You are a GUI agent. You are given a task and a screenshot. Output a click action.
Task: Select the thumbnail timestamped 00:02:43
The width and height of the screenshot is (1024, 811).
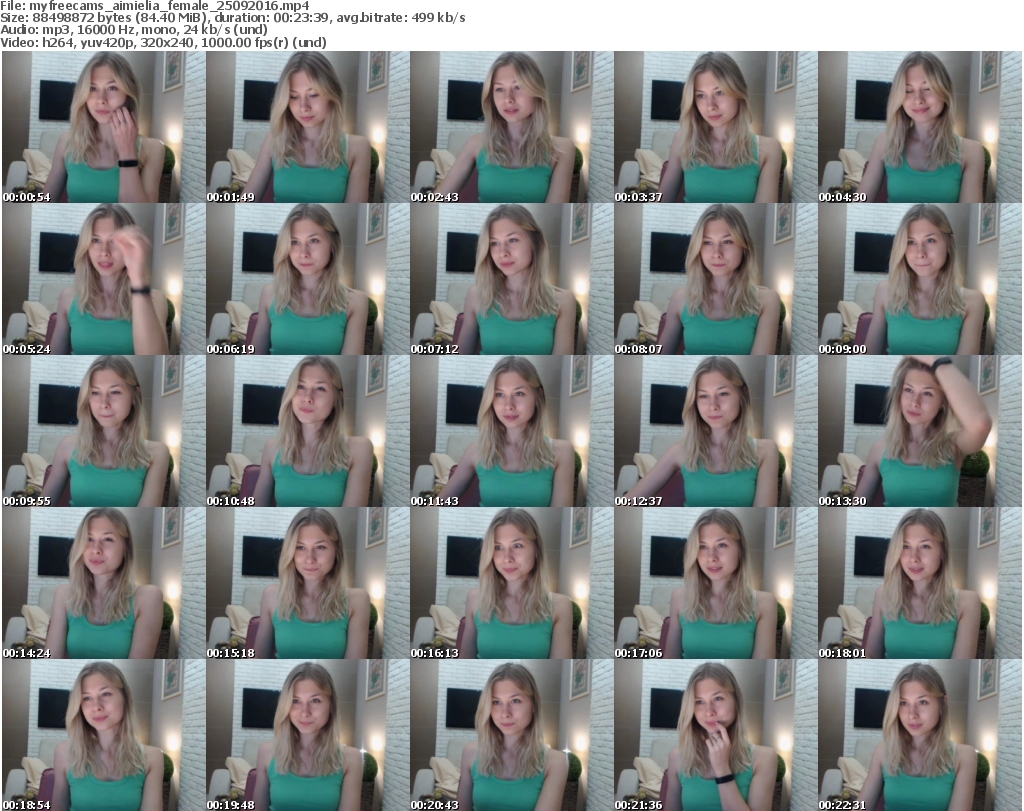point(512,127)
